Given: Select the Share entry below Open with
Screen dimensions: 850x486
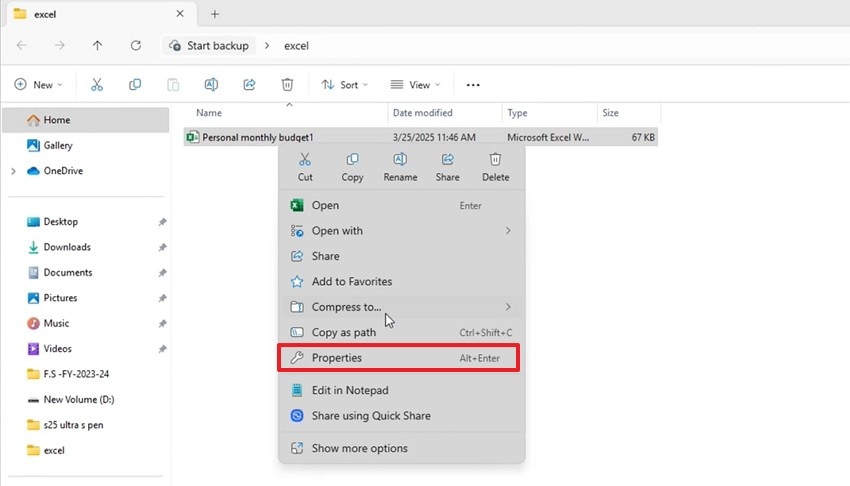Looking at the screenshot, I should click(x=401, y=256).
